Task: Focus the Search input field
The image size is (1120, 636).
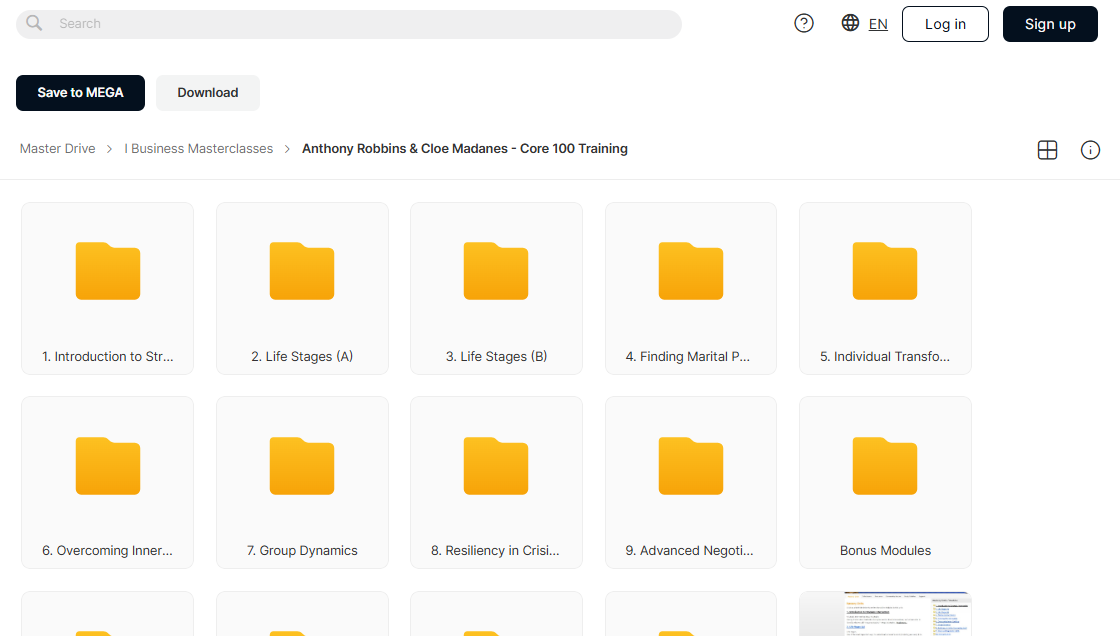Action: coord(349,24)
